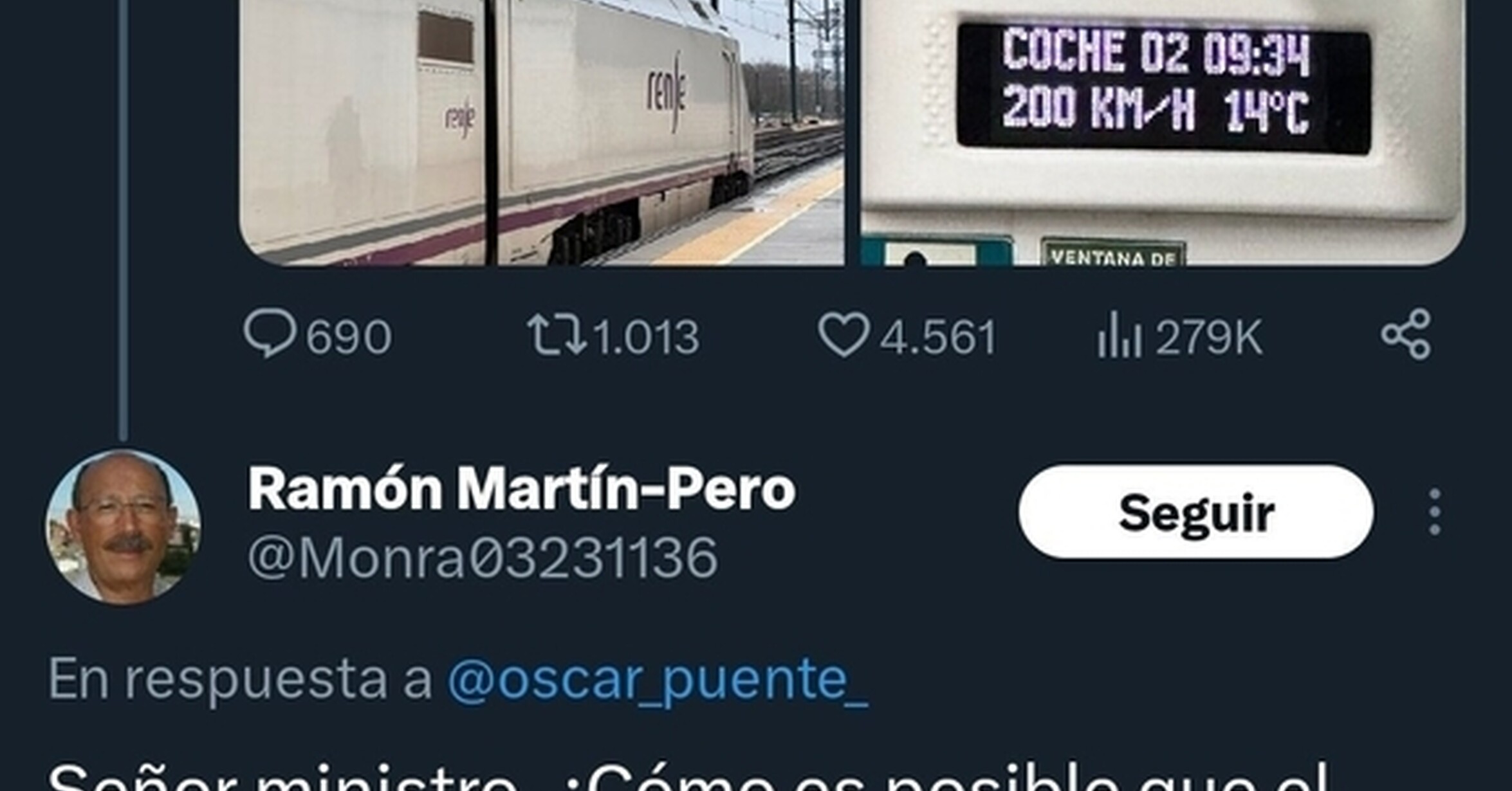Open view analytics bar chart icon
Viewport: 1512px width, 791px height.
[1120, 334]
